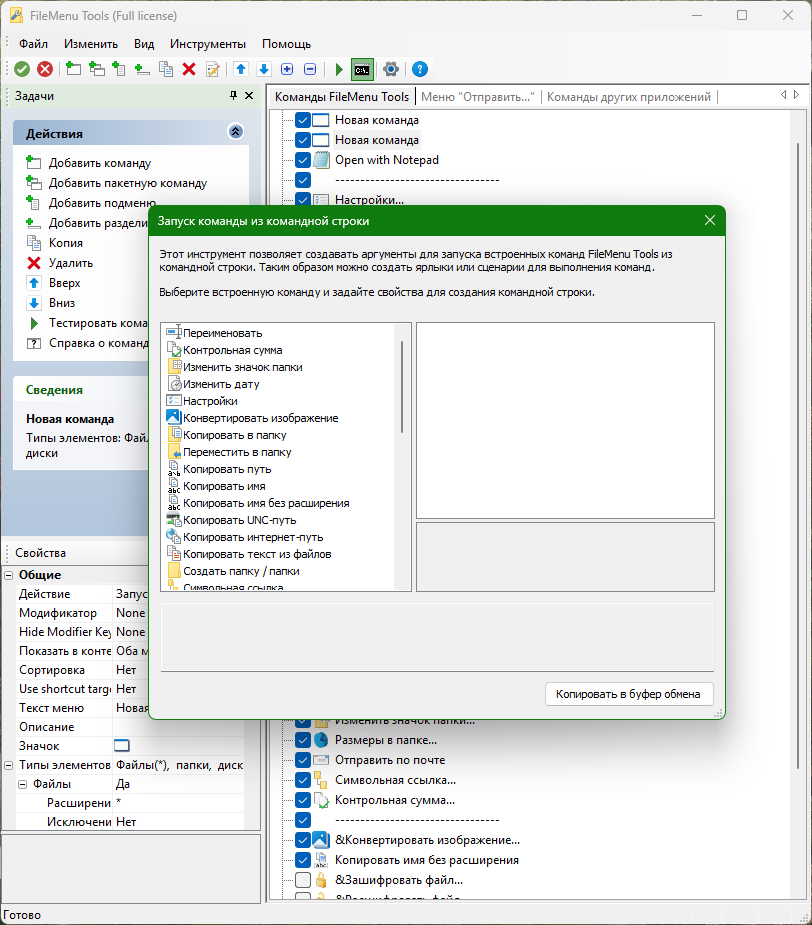The height and width of the screenshot is (925, 812).
Task: Click Копировать в буфер обмена button
Action: [x=629, y=694]
